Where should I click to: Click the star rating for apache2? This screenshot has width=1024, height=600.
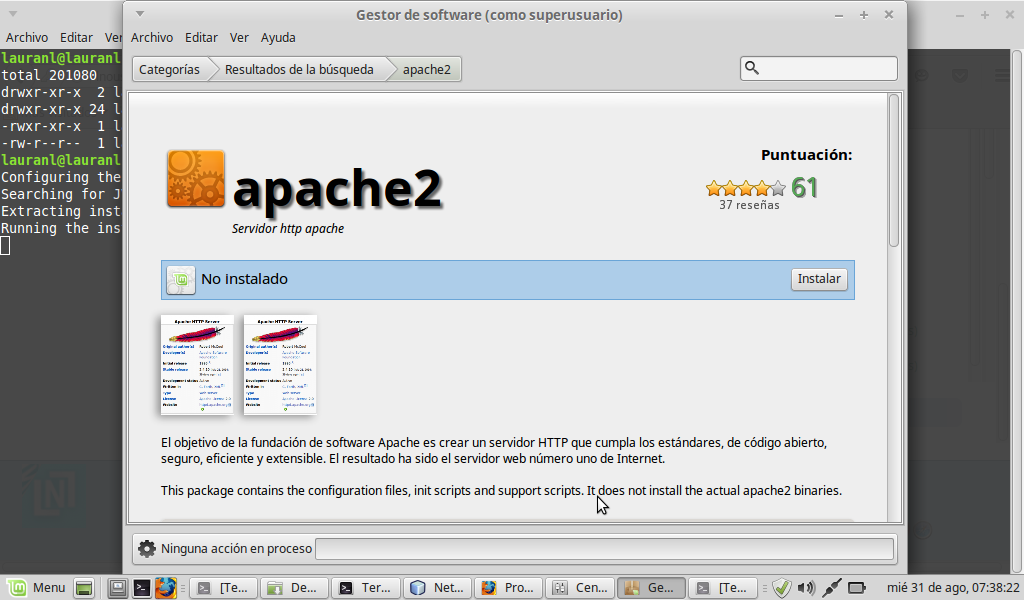pyautogui.click(x=745, y=188)
